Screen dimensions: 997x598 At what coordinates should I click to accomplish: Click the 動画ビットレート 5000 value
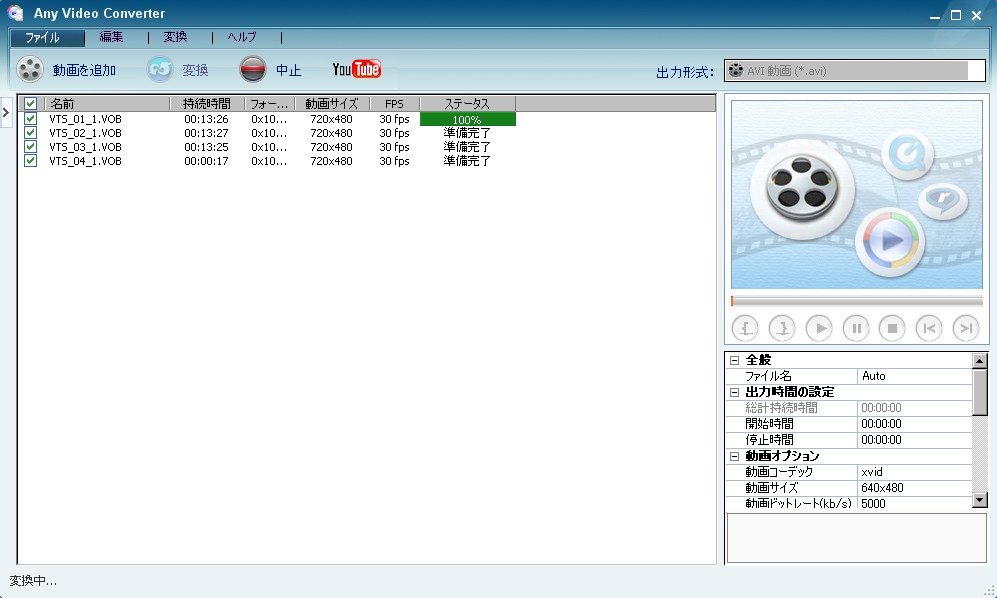(914, 503)
